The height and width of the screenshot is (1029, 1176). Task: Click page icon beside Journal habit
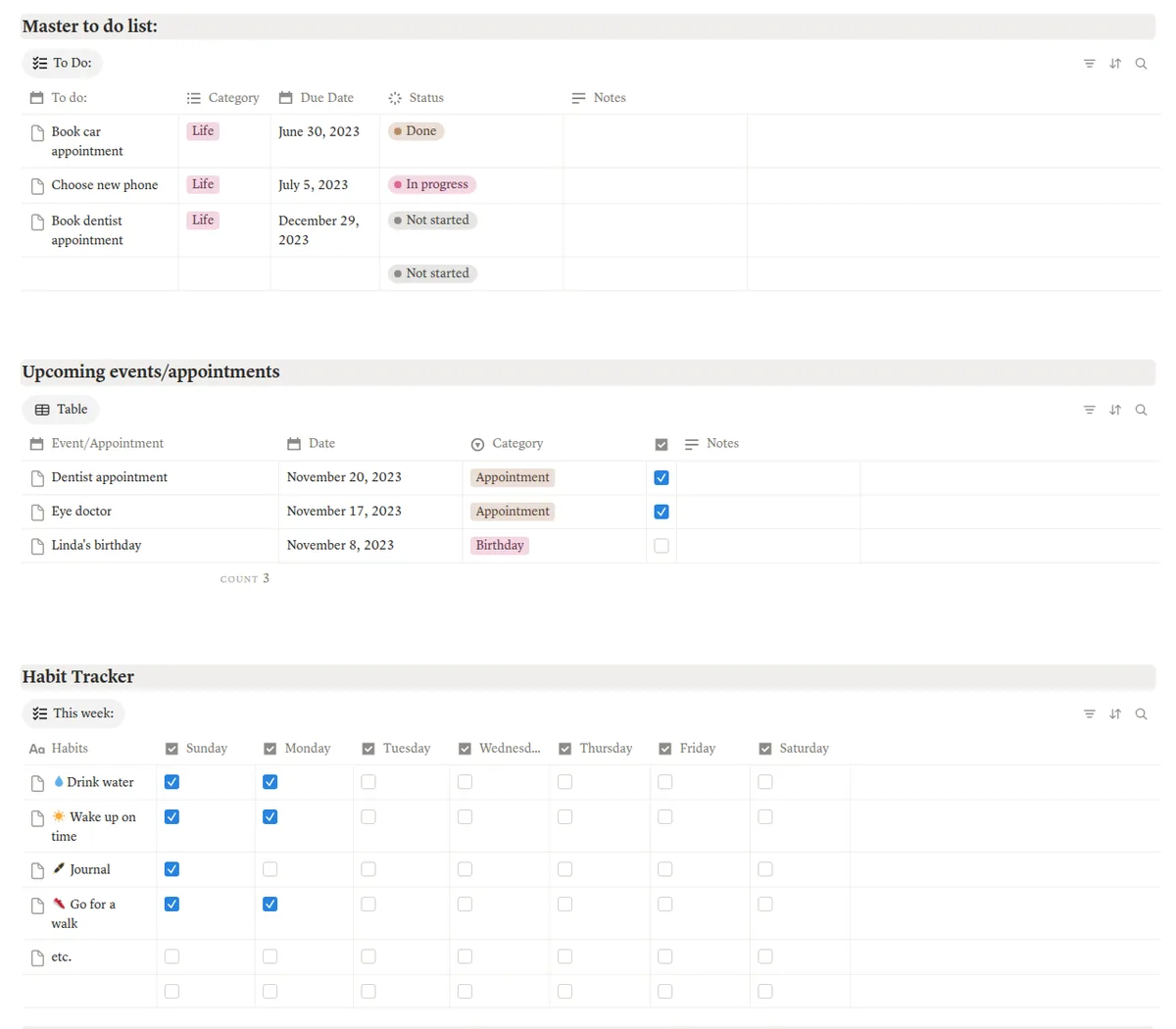[37, 870]
